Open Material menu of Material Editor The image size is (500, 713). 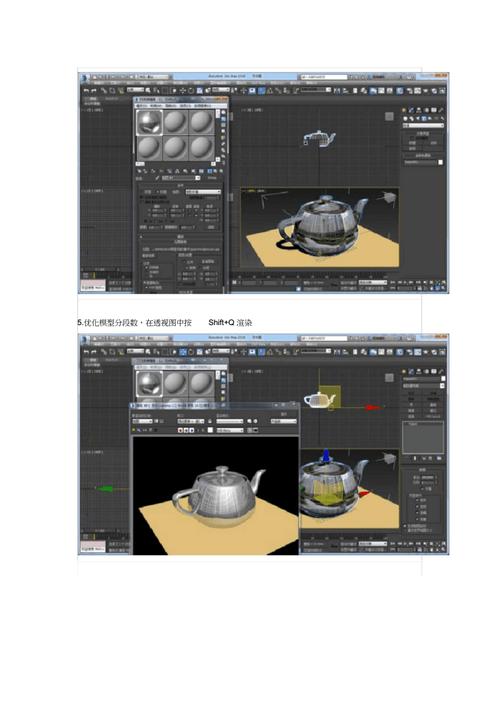coord(157,105)
